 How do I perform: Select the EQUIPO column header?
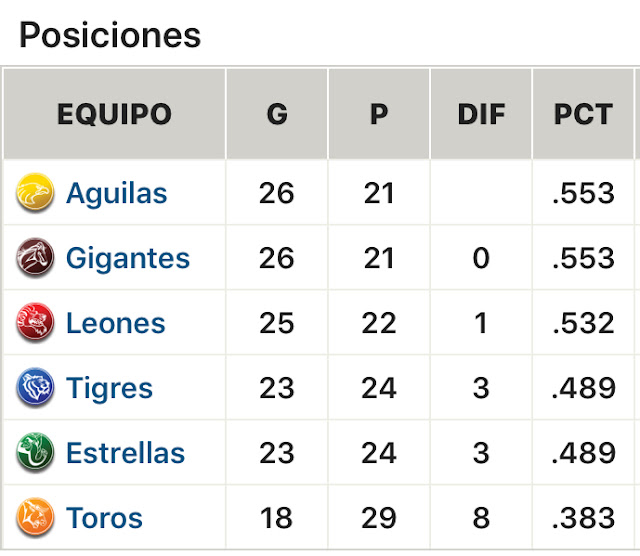click(114, 113)
